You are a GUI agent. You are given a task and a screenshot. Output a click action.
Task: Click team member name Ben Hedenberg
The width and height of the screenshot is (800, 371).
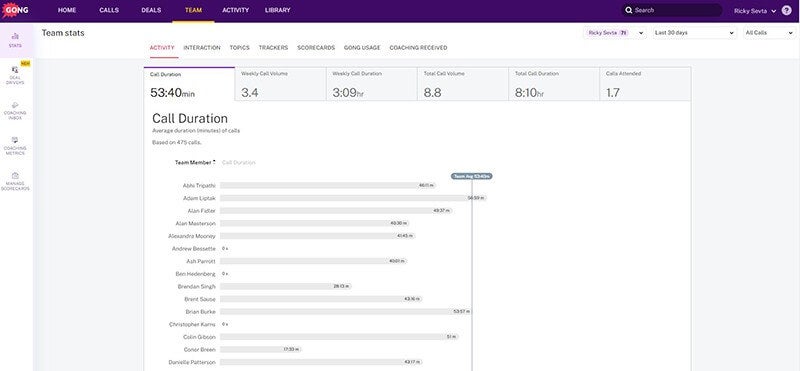pos(195,274)
